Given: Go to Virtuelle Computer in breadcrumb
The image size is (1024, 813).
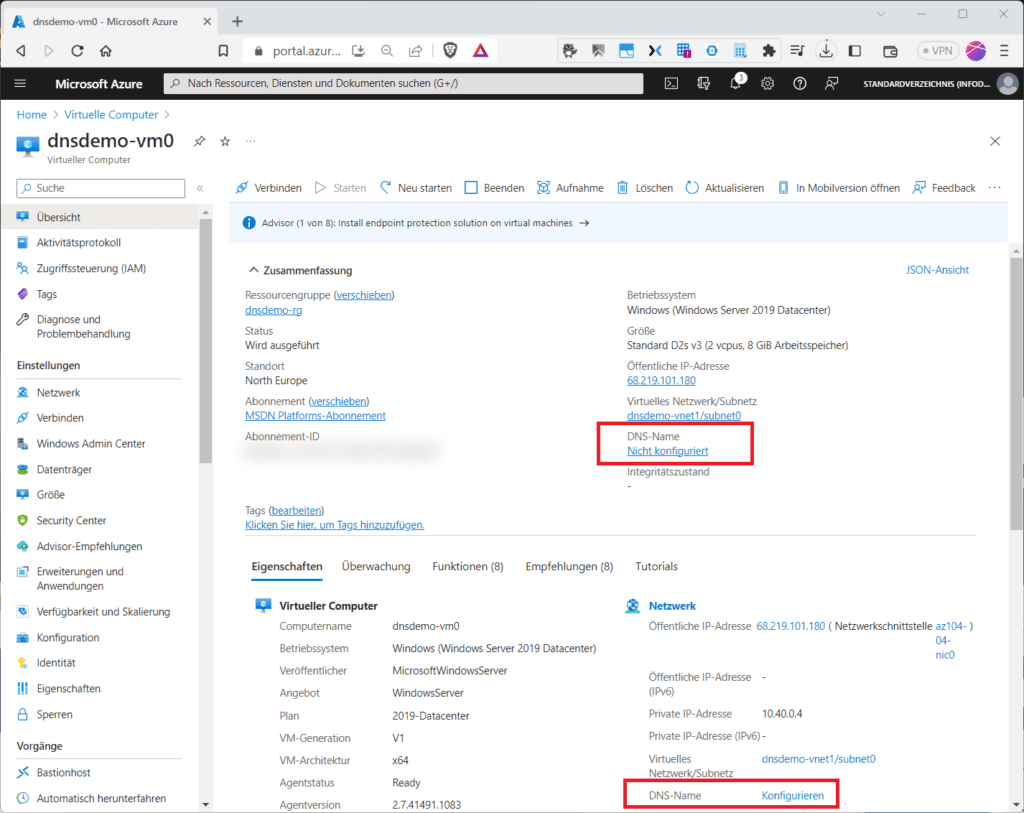Looking at the screenshot, I should click(111, 115).
